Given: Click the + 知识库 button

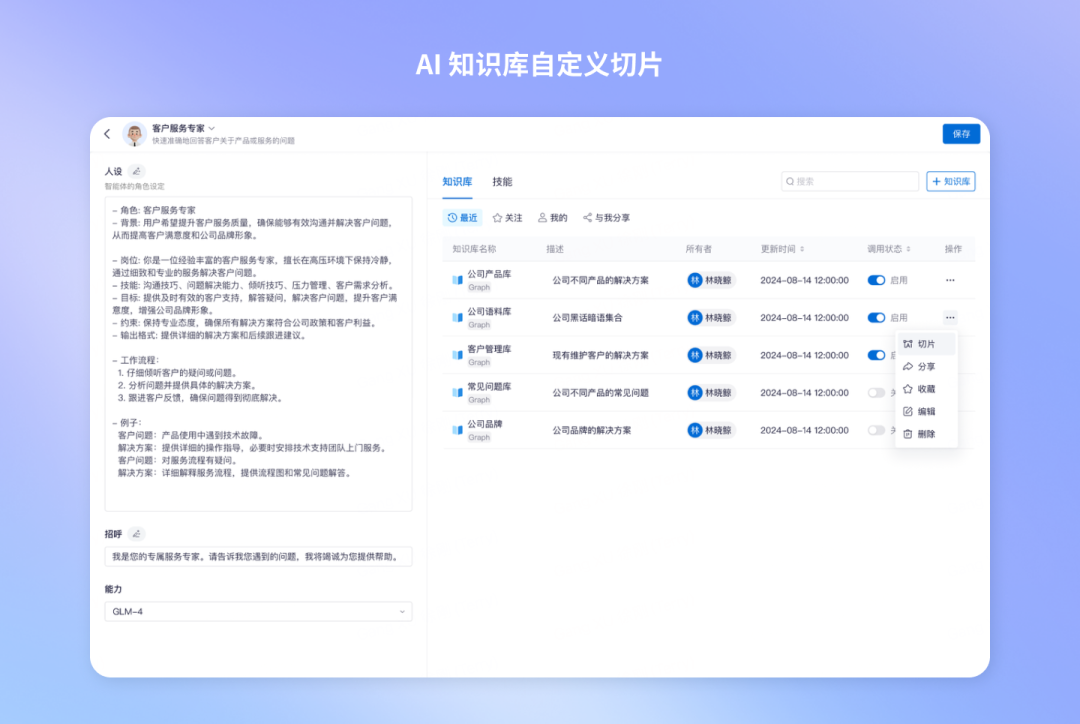Looking at the screenshot, I should 951,181.
